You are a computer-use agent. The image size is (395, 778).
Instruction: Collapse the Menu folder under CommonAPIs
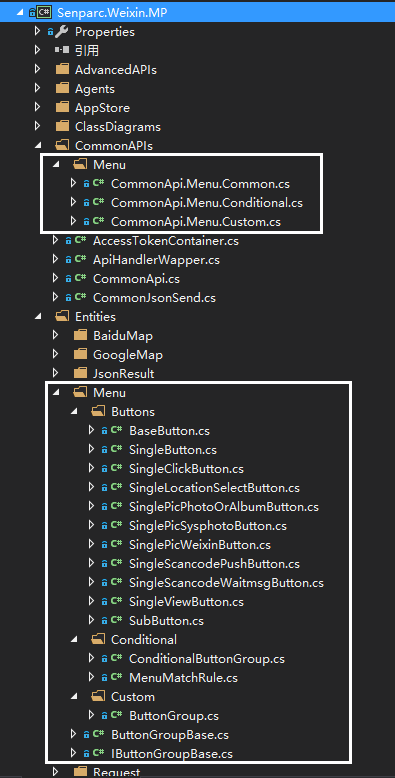coord(56,165)
